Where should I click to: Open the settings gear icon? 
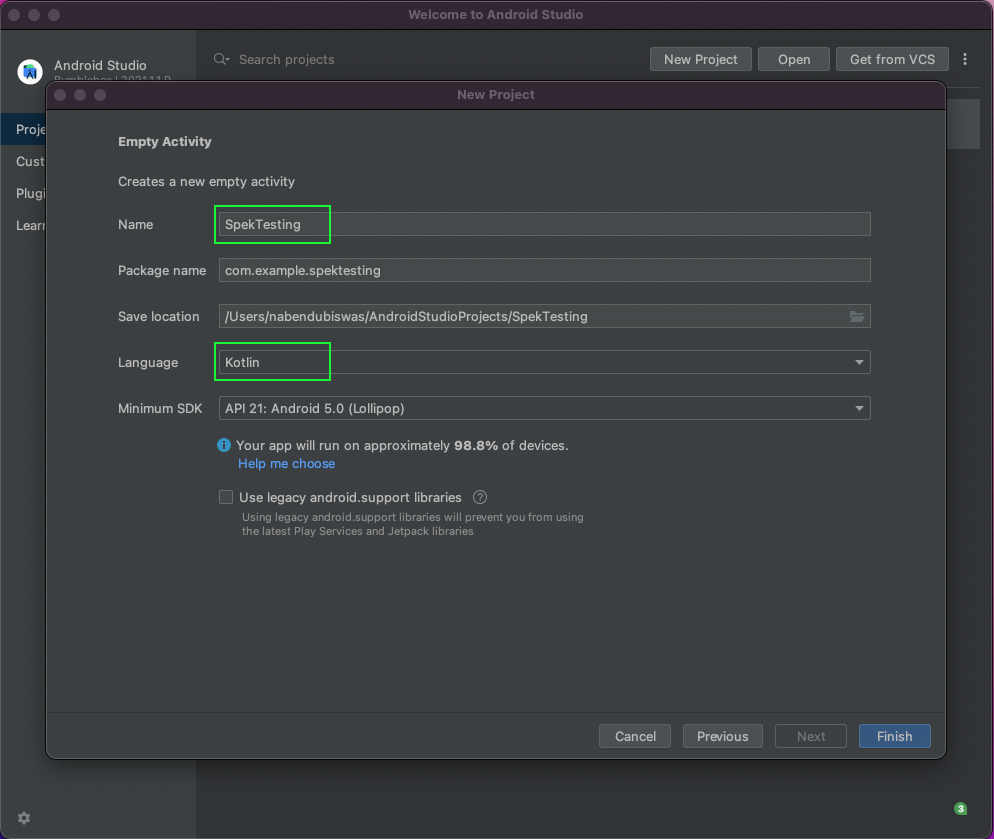pos(24,817)
